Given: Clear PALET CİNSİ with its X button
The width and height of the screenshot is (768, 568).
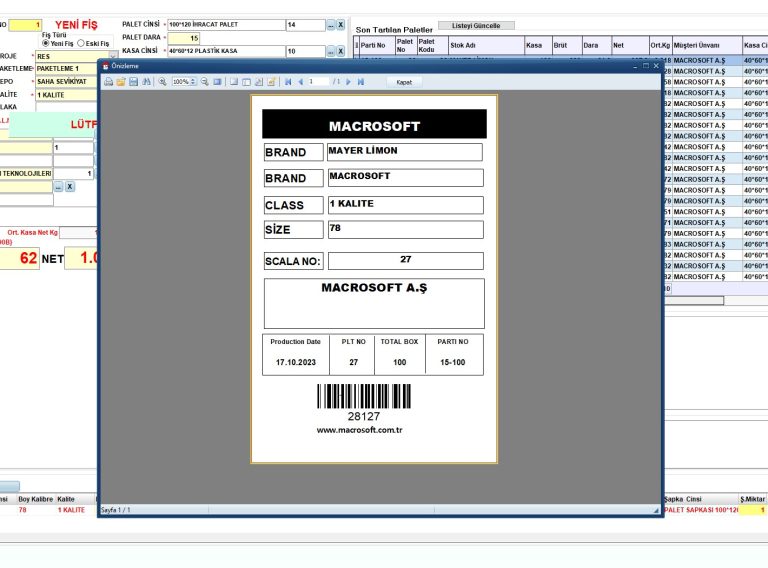Looking at the screenshot, I should click(x=341, y=25).
